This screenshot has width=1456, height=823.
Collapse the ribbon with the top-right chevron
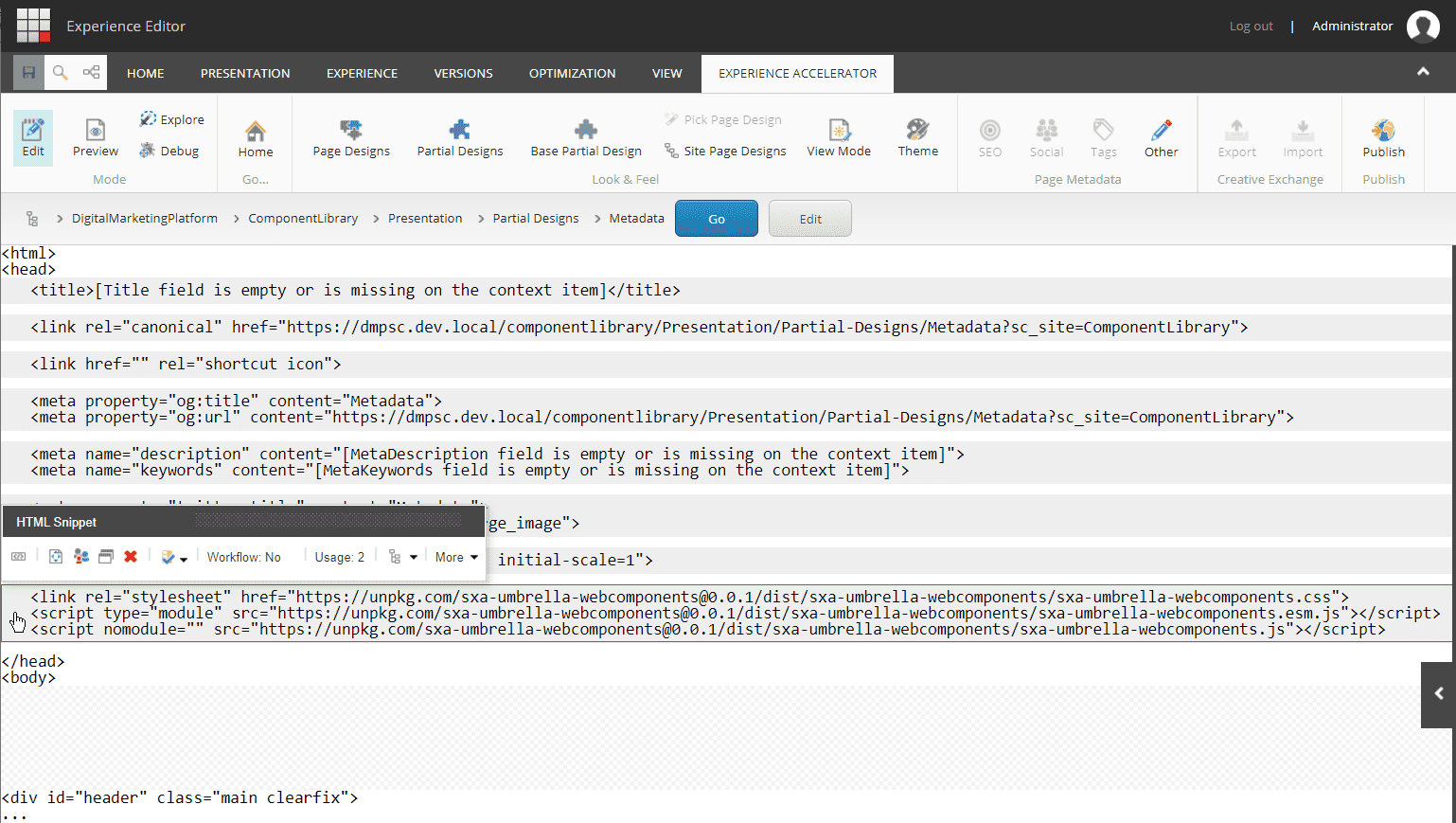pos(1423,72)
